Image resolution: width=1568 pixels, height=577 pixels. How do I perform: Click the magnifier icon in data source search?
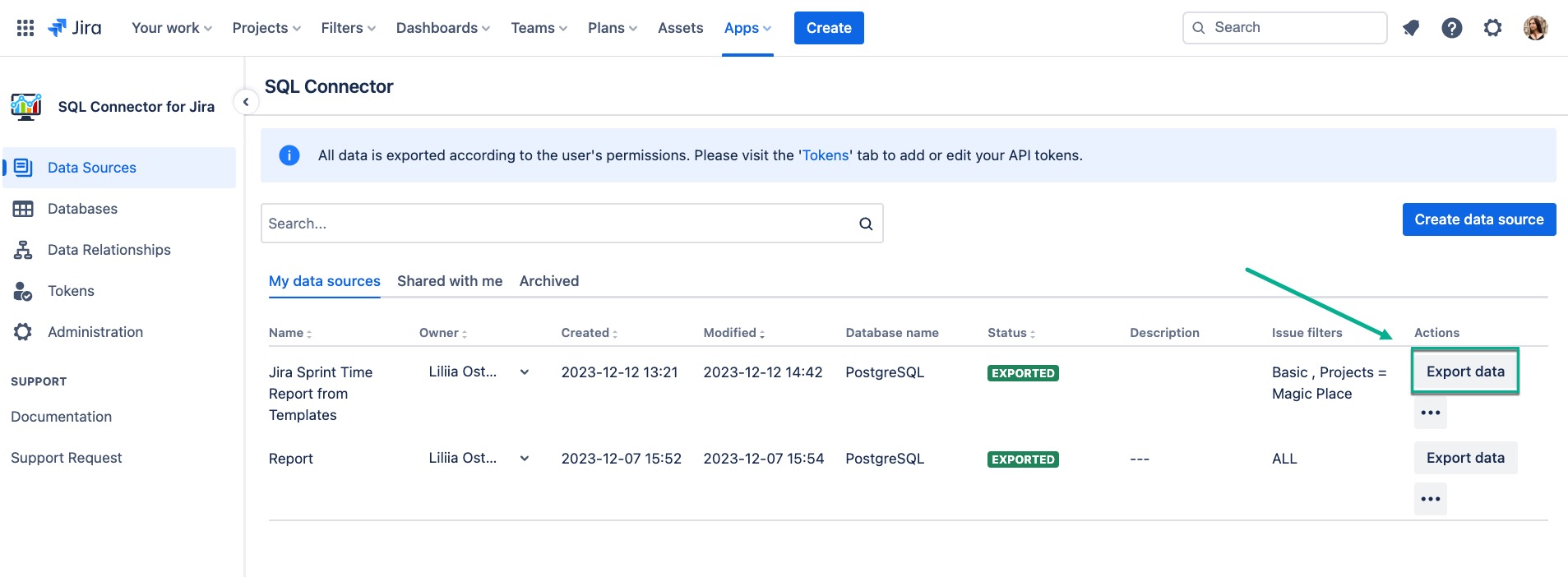pos(866,224)
